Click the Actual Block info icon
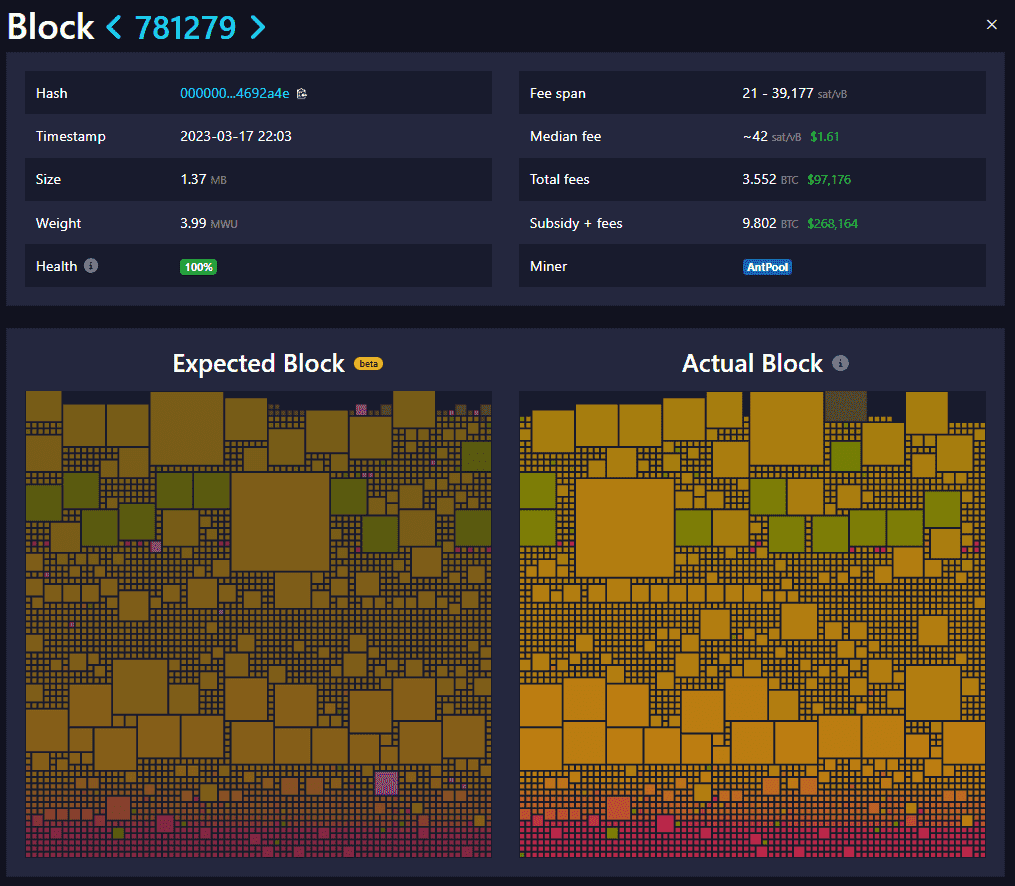The image size is (1015, 886). tap(841, 363)
